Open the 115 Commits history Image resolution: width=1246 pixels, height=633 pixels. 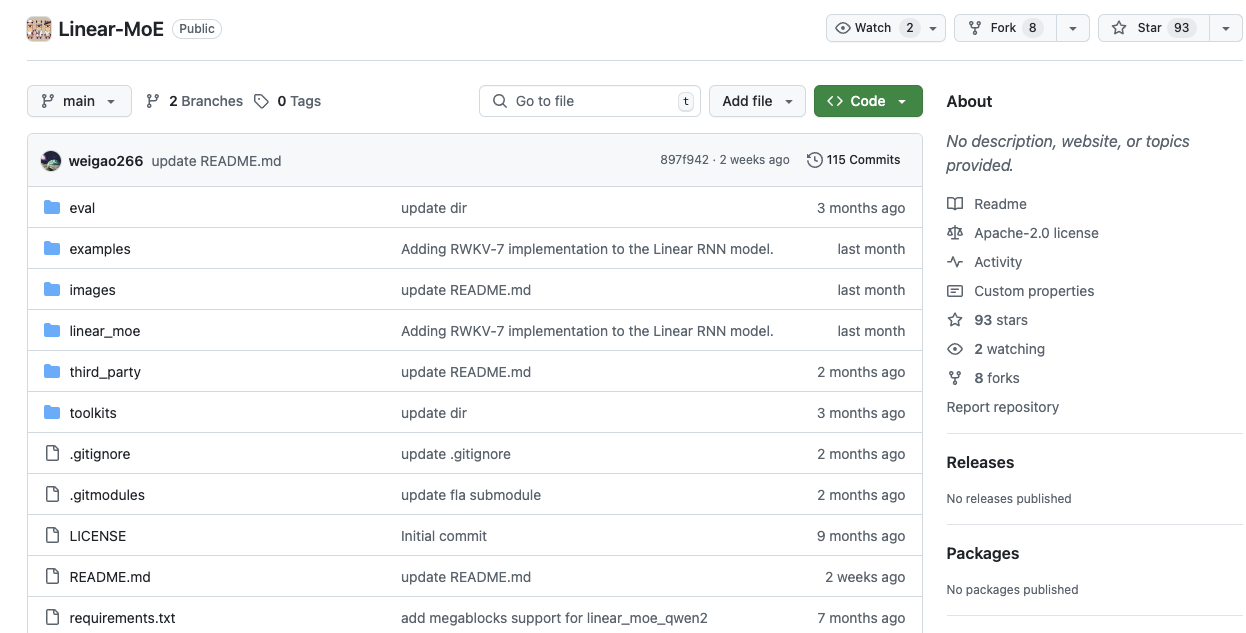[854, 160]
